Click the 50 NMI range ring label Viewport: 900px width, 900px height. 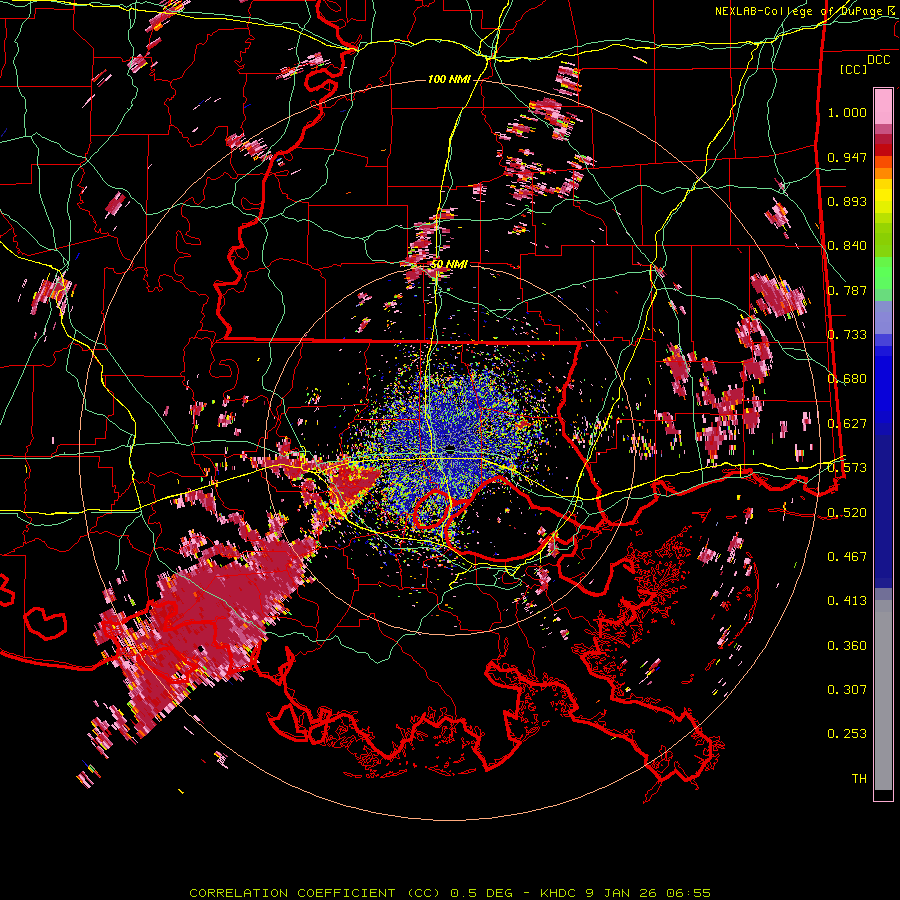tap(449, 264)
